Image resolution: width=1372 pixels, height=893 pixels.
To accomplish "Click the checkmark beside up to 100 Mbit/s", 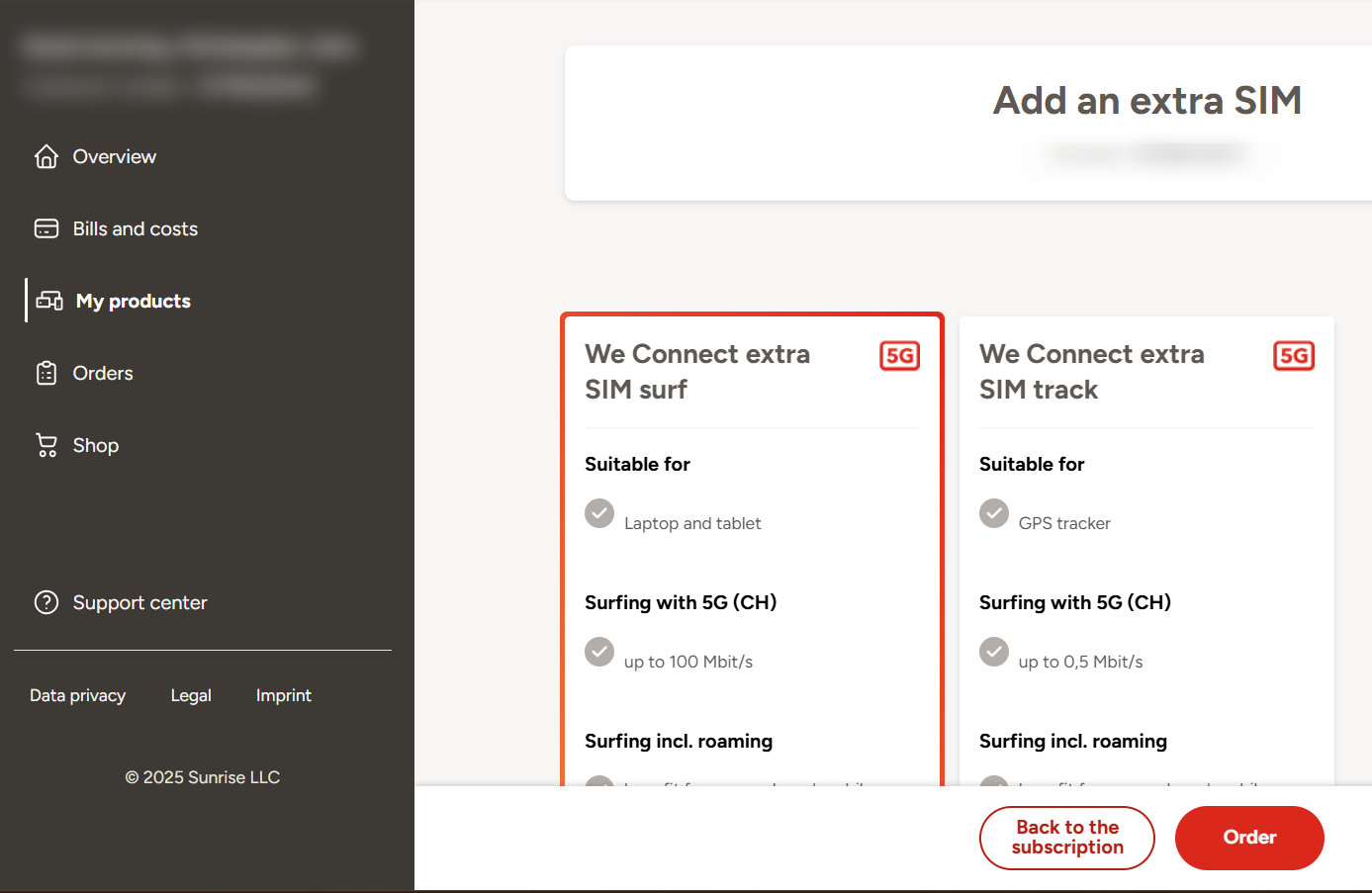I will [x=599, y=653].
